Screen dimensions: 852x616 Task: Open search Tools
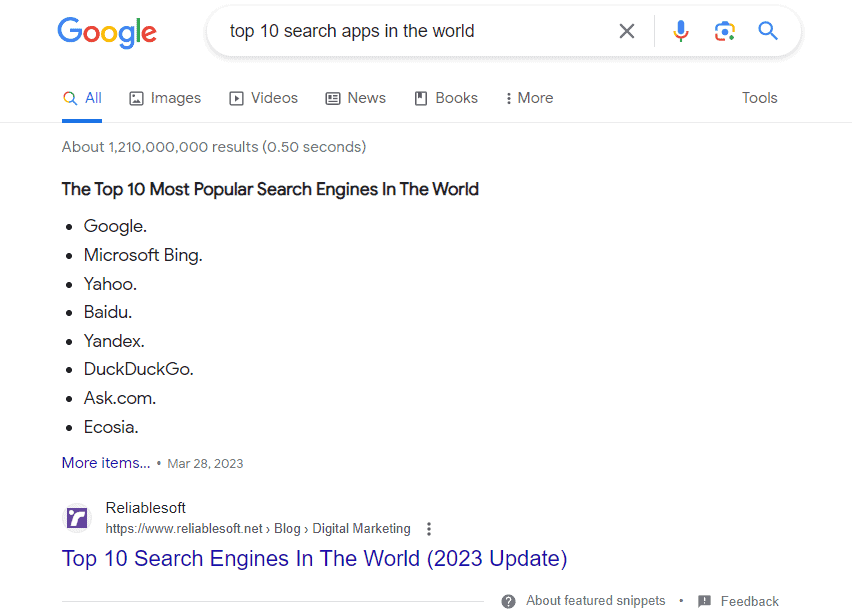[759, 98]
